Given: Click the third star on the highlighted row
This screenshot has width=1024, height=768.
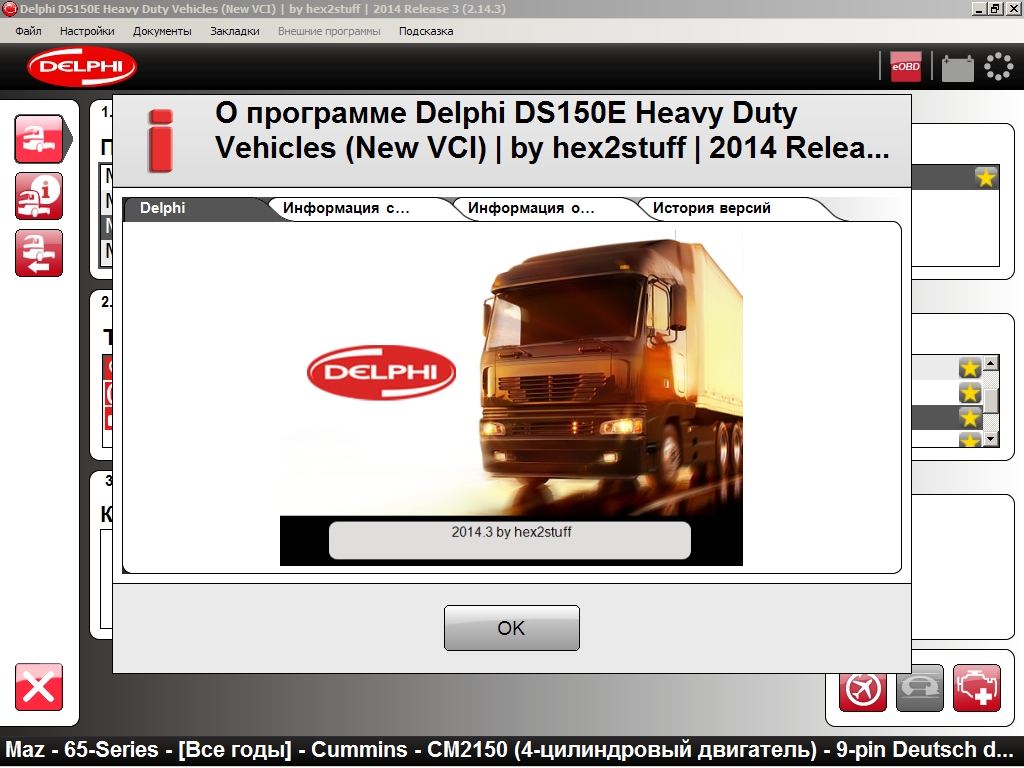Looking at the screenshot, I should (x=970, y=417).
